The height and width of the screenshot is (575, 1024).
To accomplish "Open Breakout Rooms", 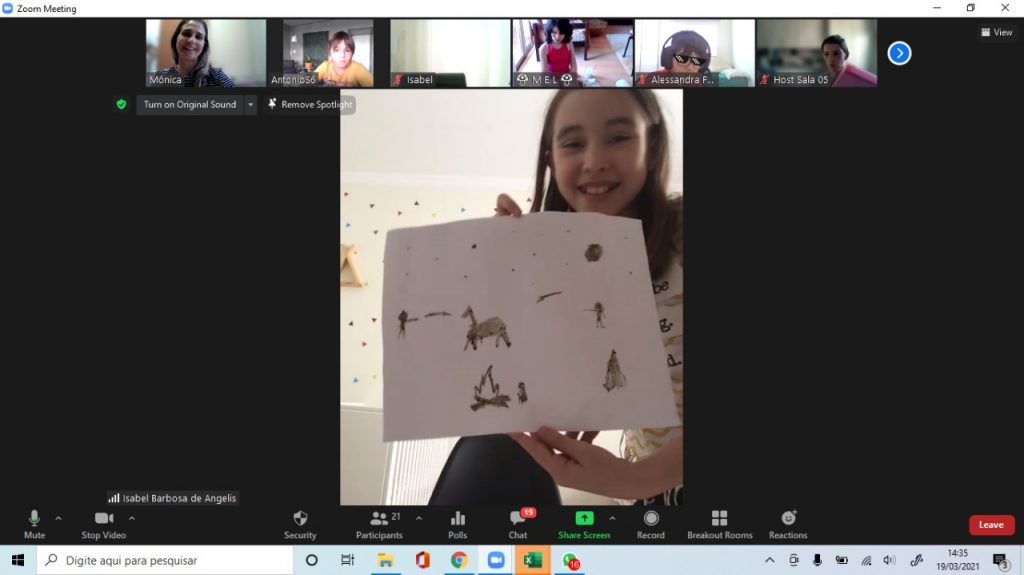I will 720,525.
